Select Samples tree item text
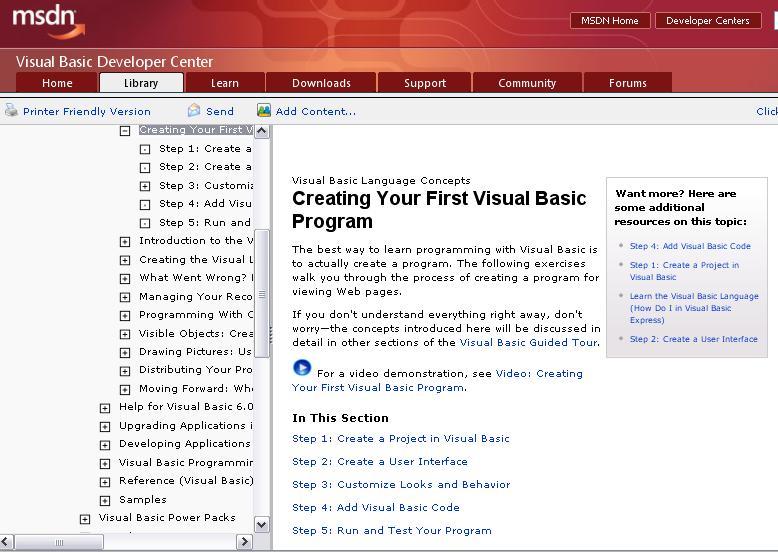Screen dimensions: 778x552 point(143,499)
